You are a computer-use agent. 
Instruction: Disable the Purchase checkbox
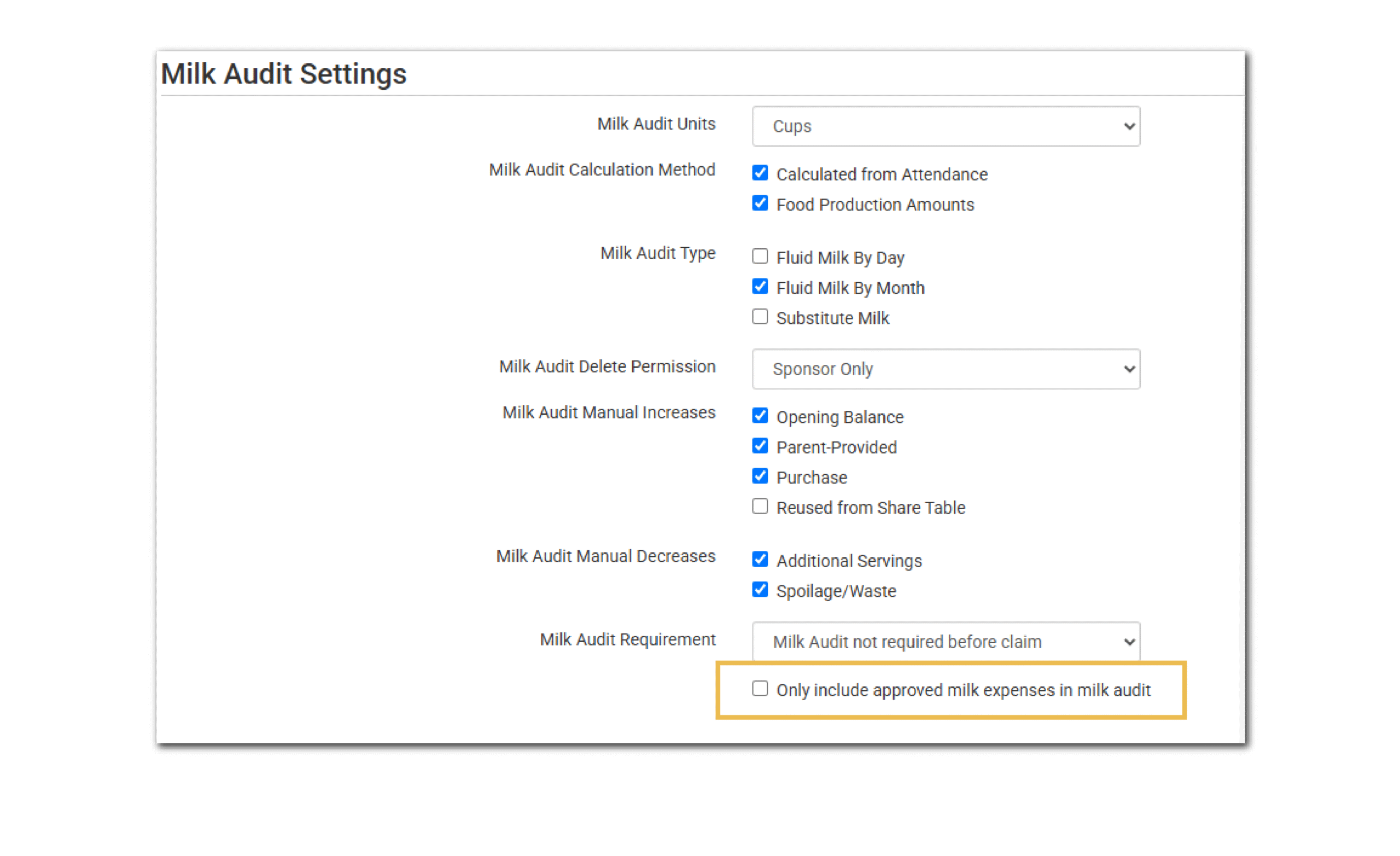[760, 476]
